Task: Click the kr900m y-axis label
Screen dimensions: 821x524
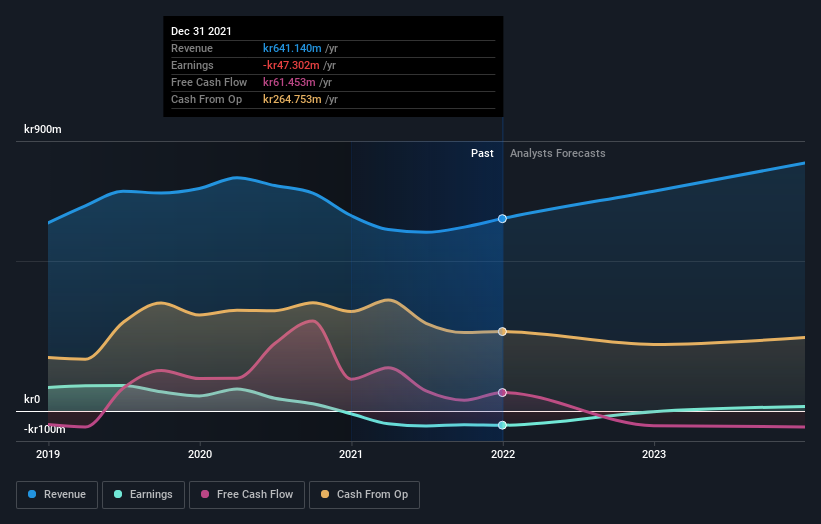Action: click(42, 129)
